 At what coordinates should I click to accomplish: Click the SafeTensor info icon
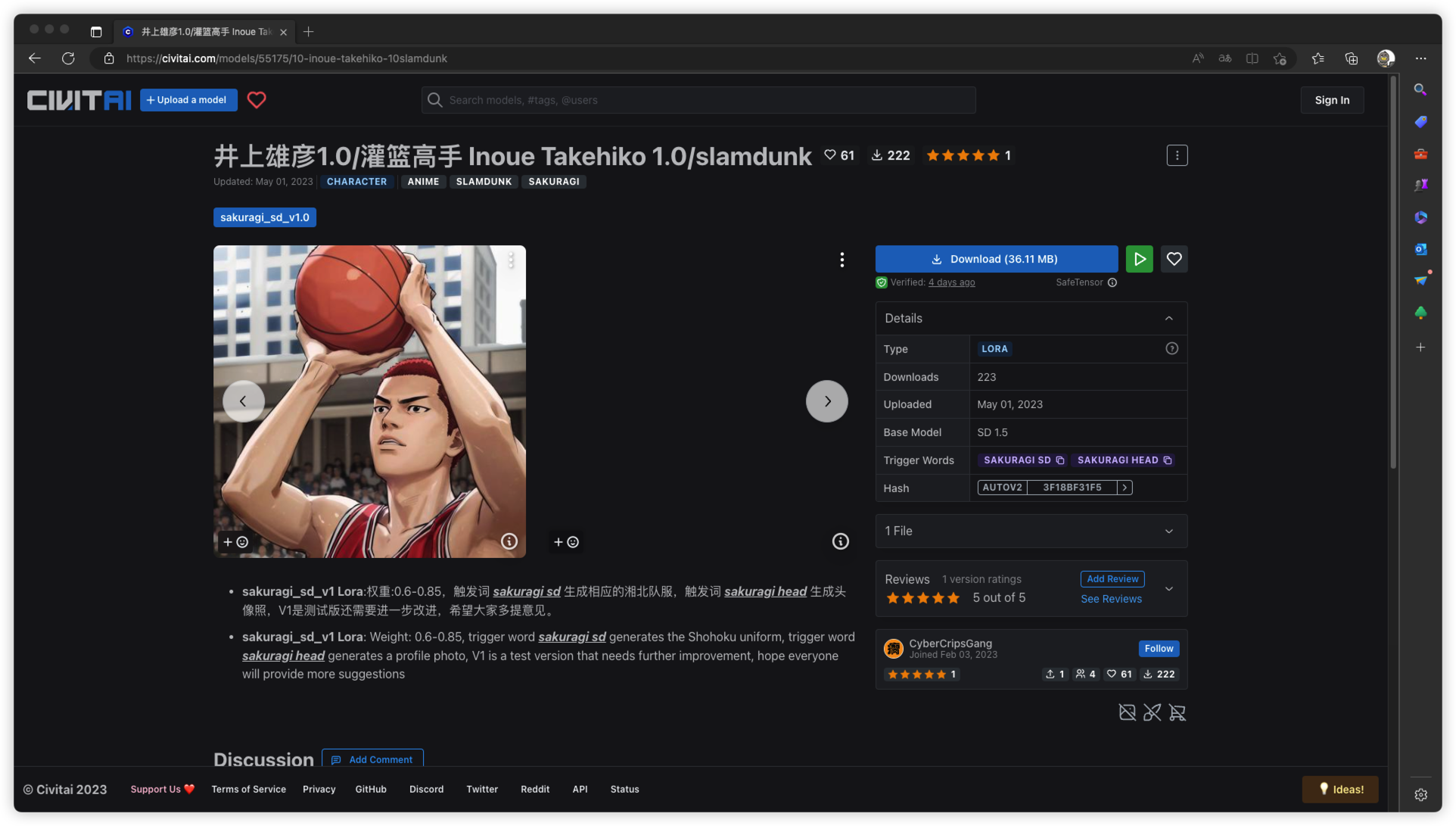(x=1112, y=282)
